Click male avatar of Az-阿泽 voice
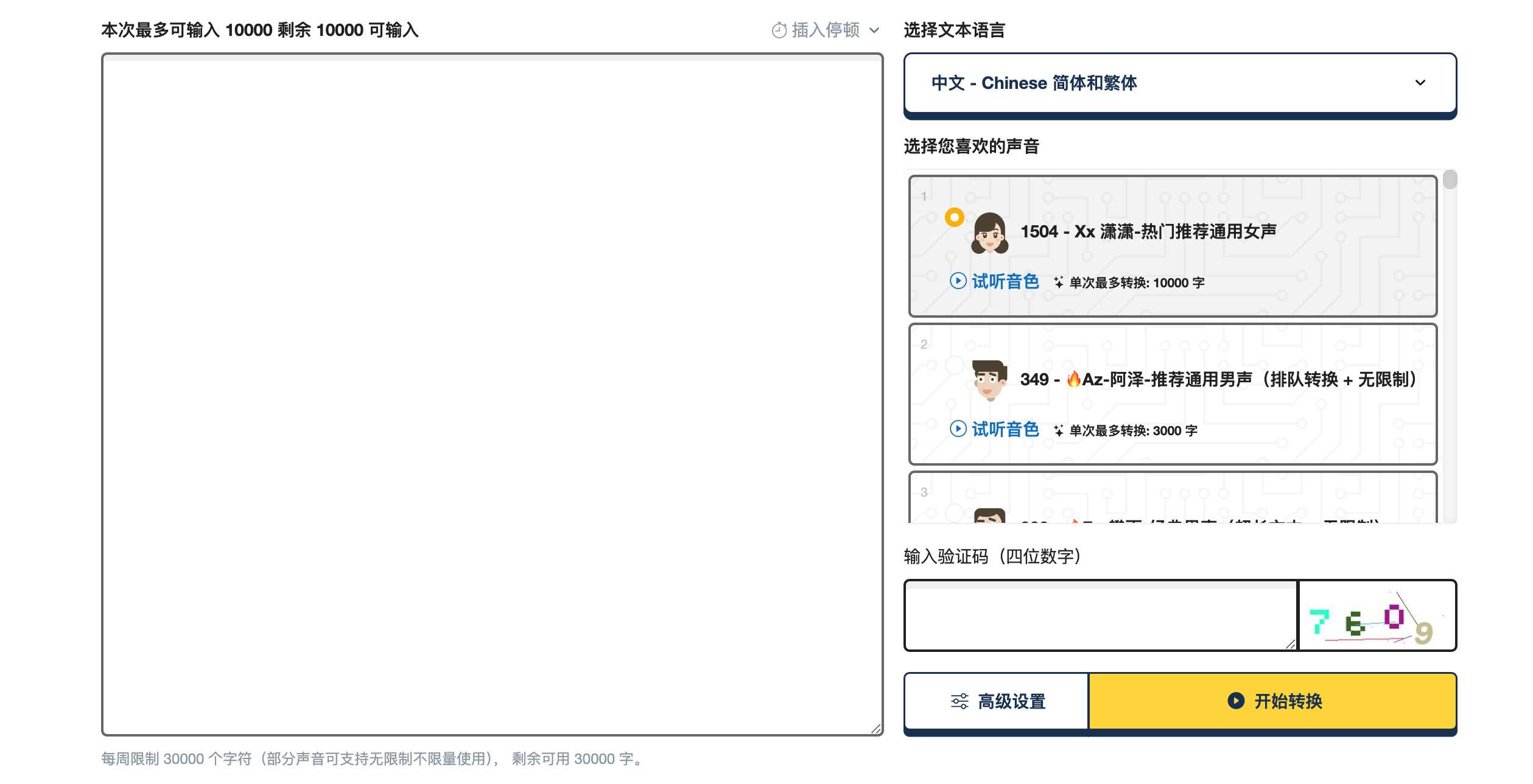Screen dimensions: 1533x784 coord(989,380)
